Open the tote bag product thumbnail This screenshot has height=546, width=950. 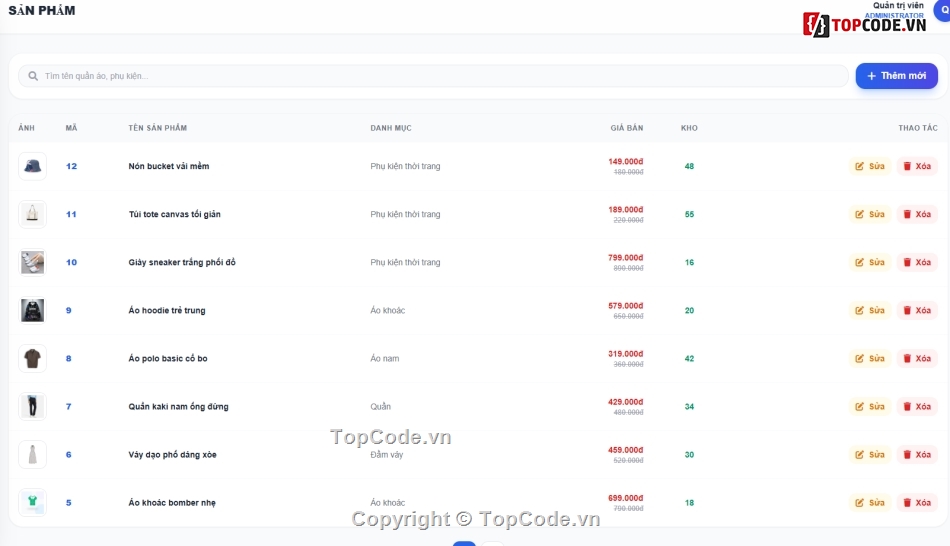point(33,214)
